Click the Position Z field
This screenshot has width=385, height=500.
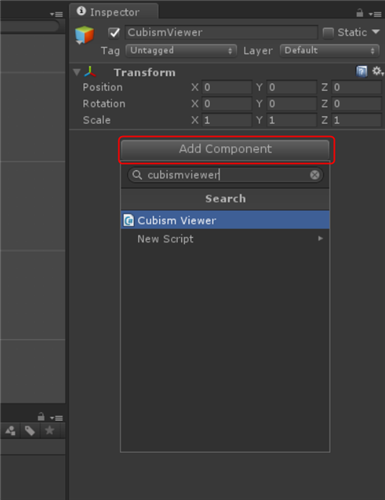pos(357,87)
